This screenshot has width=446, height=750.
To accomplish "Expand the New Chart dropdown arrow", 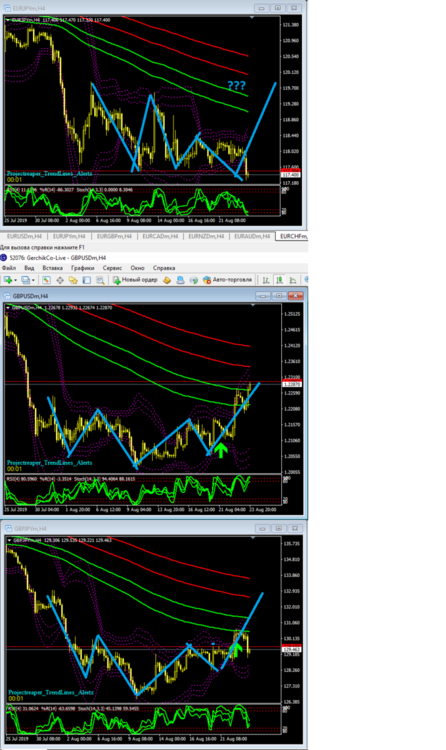I will tap(15, 280).
